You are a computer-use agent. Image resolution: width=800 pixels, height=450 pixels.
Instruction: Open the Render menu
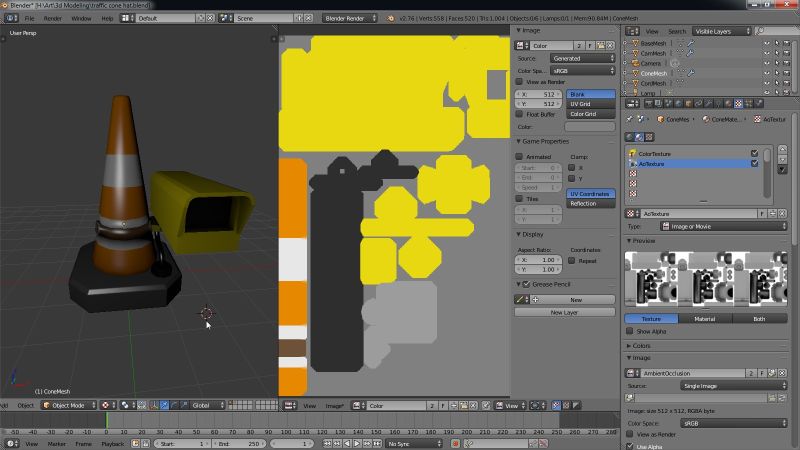[x=53, y=18]
